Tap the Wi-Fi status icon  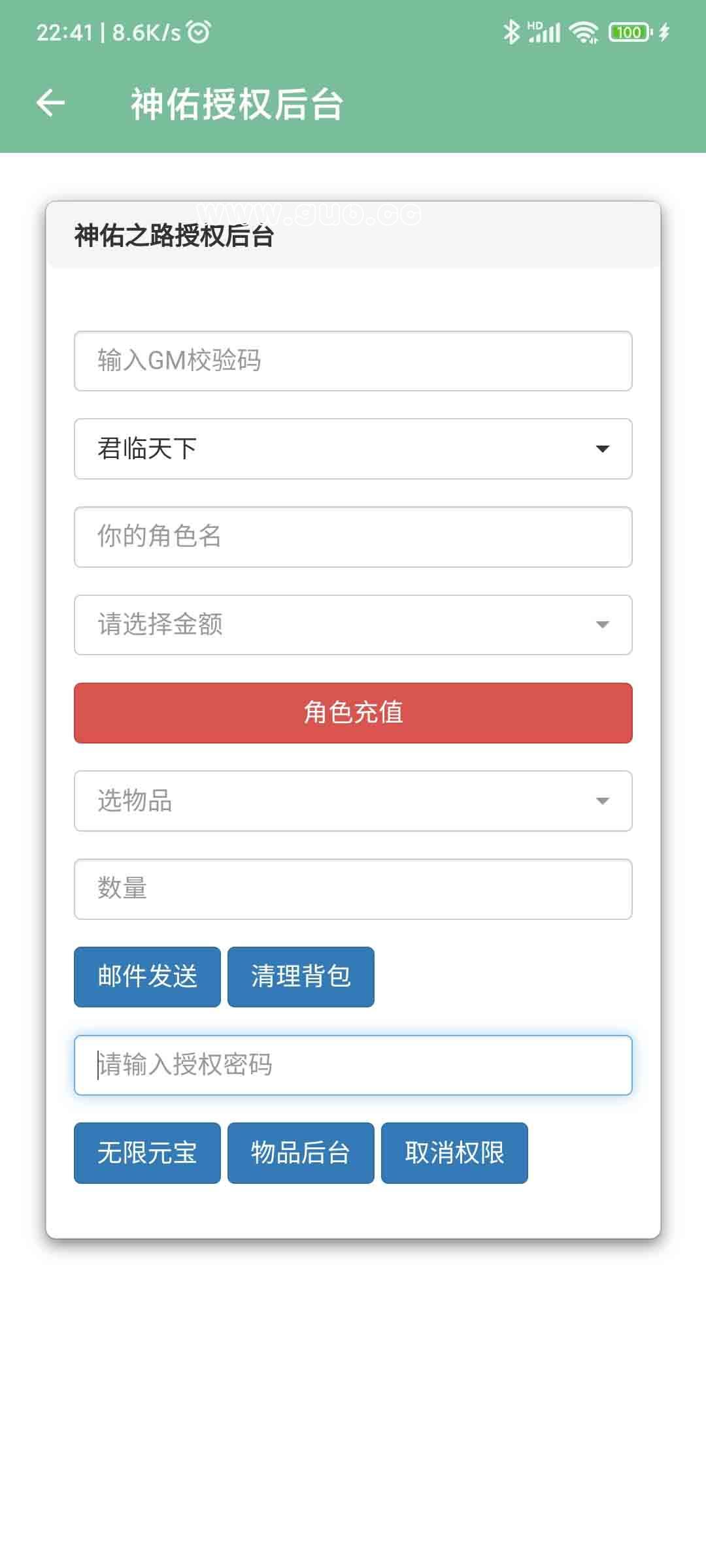pos(583,31)
